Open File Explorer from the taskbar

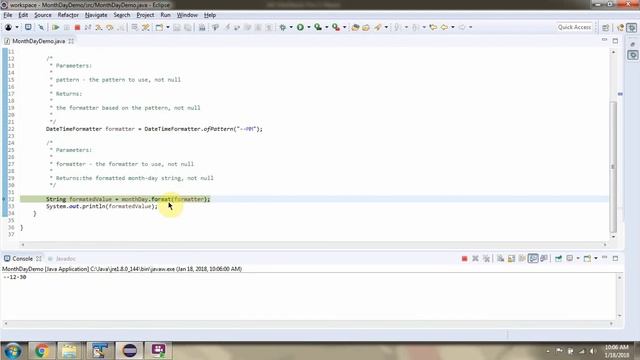69,351
